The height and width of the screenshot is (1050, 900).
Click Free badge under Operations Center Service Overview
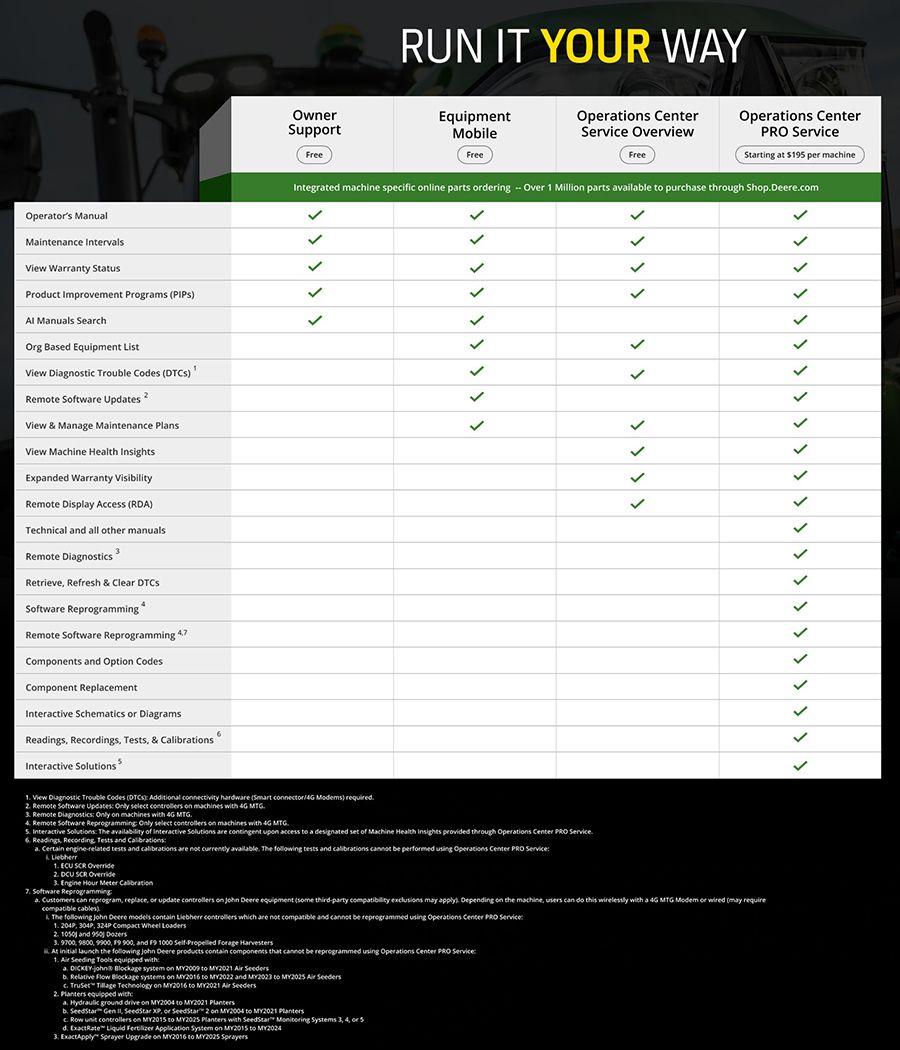[x=637, y=155]
